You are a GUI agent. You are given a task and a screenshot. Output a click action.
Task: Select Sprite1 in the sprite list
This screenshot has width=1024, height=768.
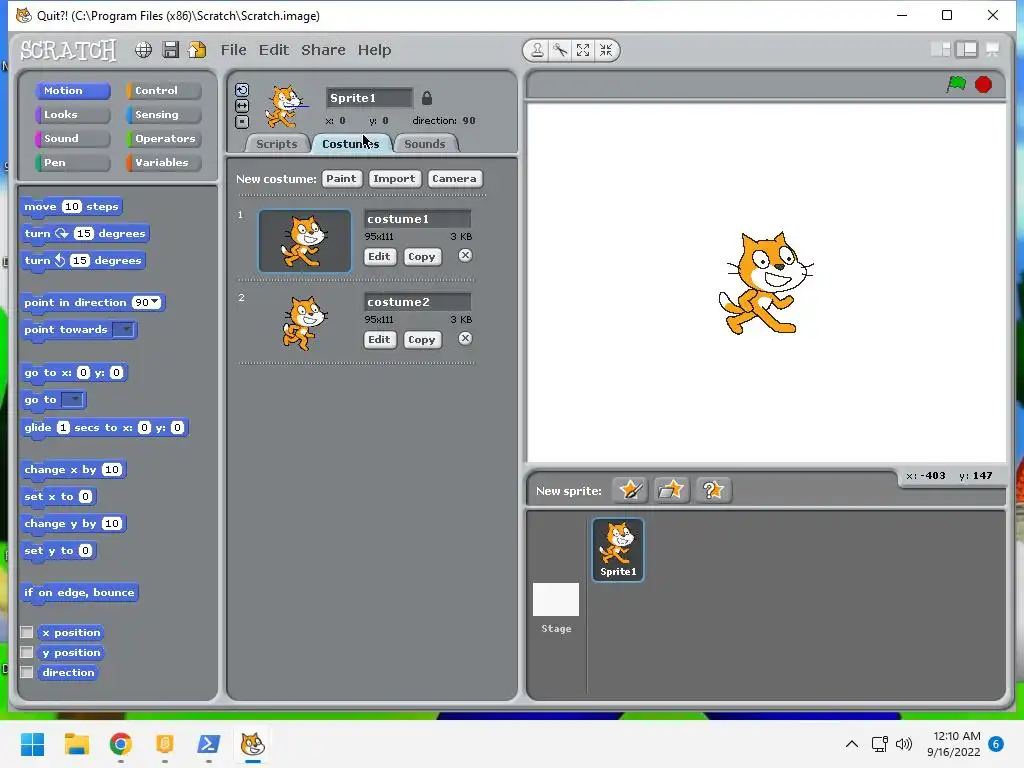pos(618,550)
